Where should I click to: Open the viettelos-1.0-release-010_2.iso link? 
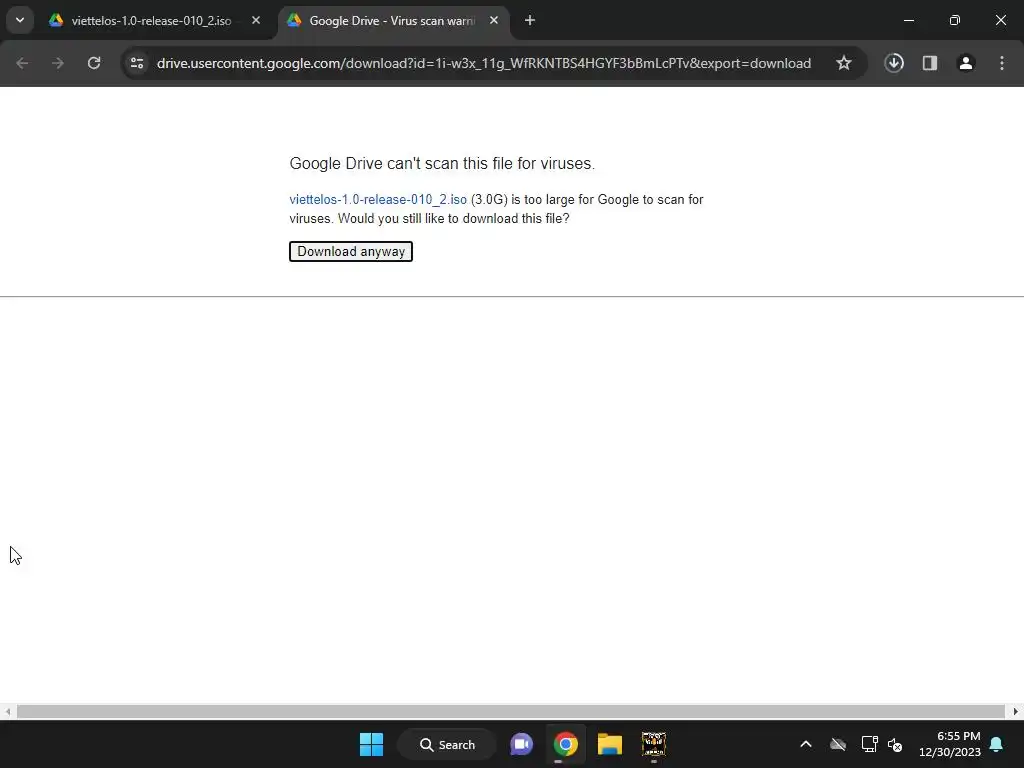(x=378, y=199)
